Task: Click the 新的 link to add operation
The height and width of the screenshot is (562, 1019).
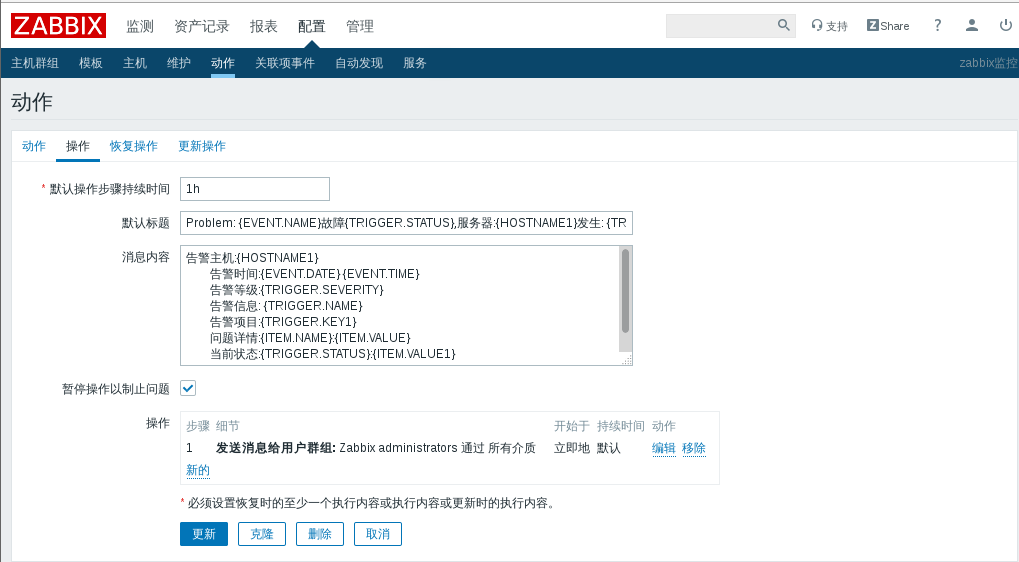Action: pos(198,470)
